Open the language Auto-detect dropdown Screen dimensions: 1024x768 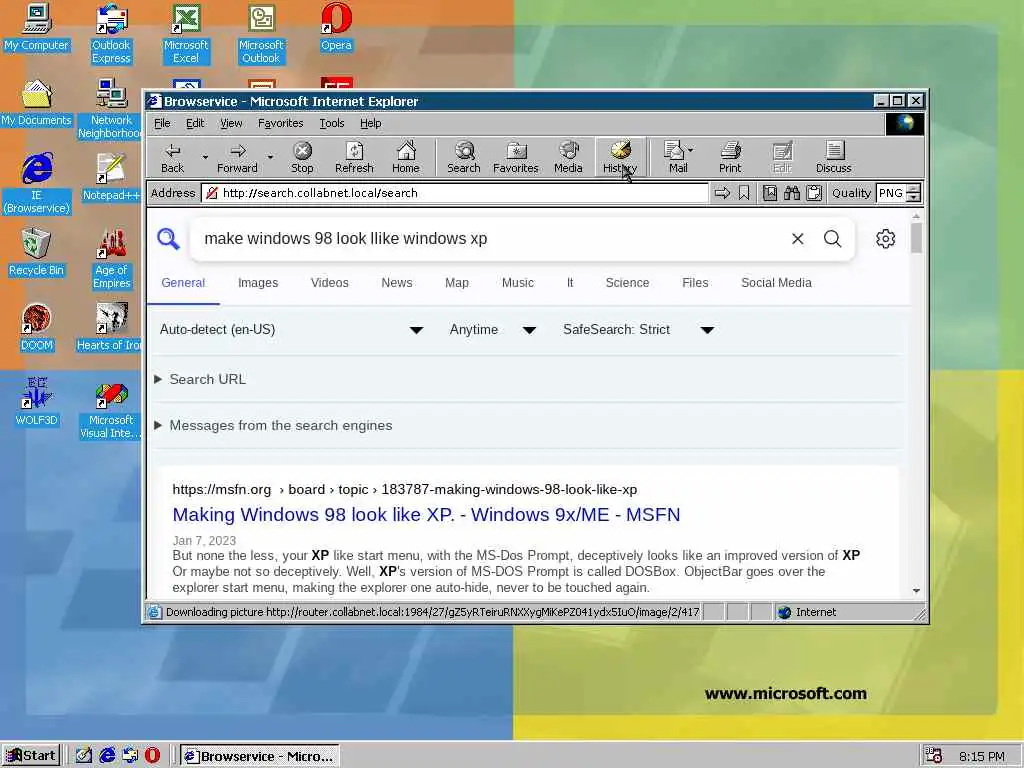291,330
